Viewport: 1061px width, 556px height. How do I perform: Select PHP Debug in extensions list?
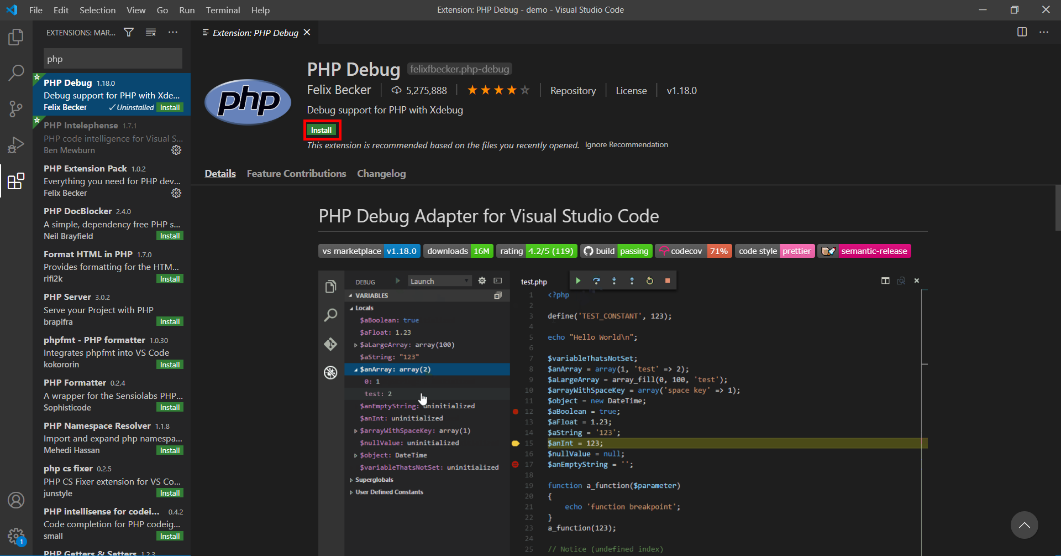pos(112,95)
